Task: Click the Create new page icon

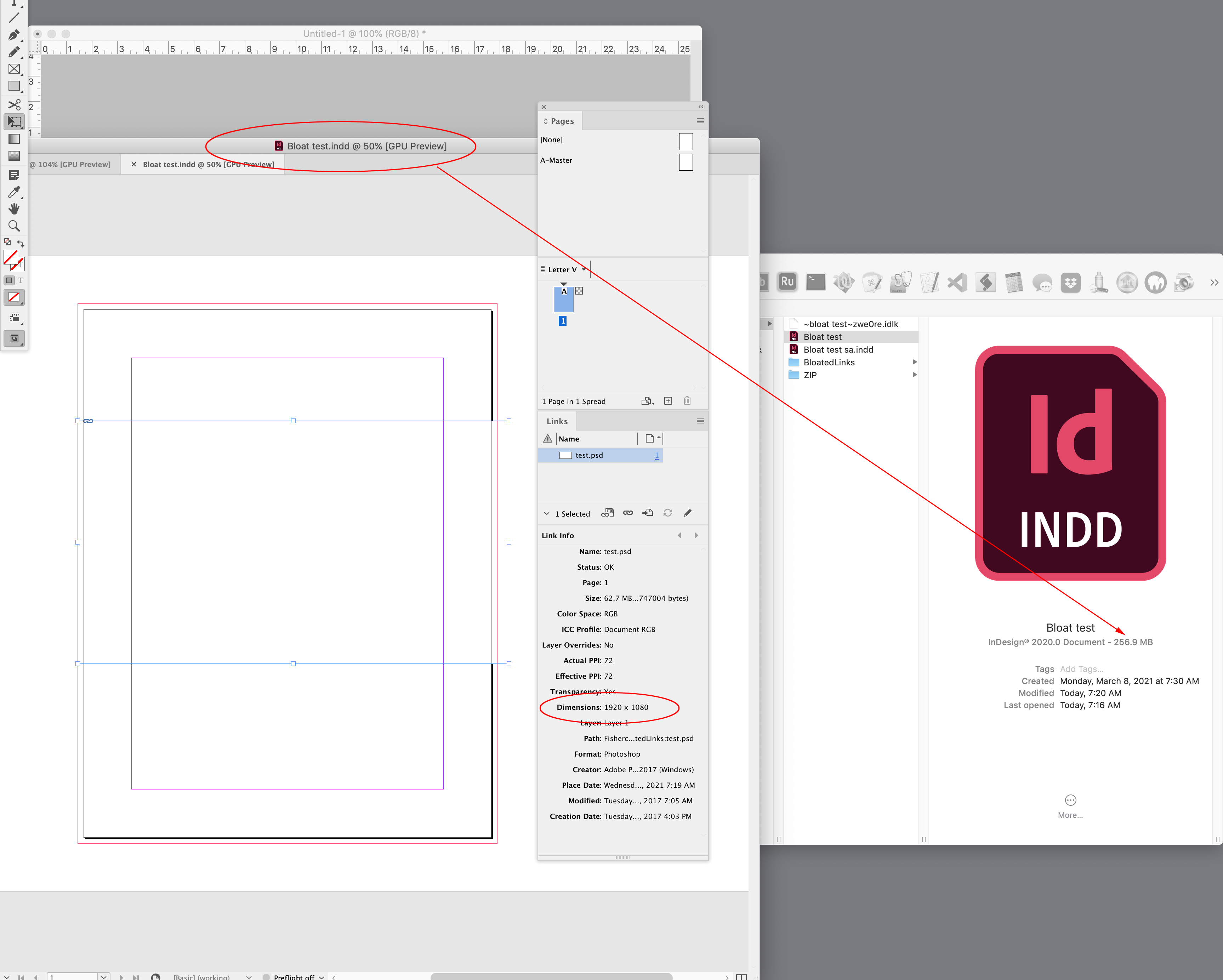Action: pyautogui.click(x=668, y=401)
